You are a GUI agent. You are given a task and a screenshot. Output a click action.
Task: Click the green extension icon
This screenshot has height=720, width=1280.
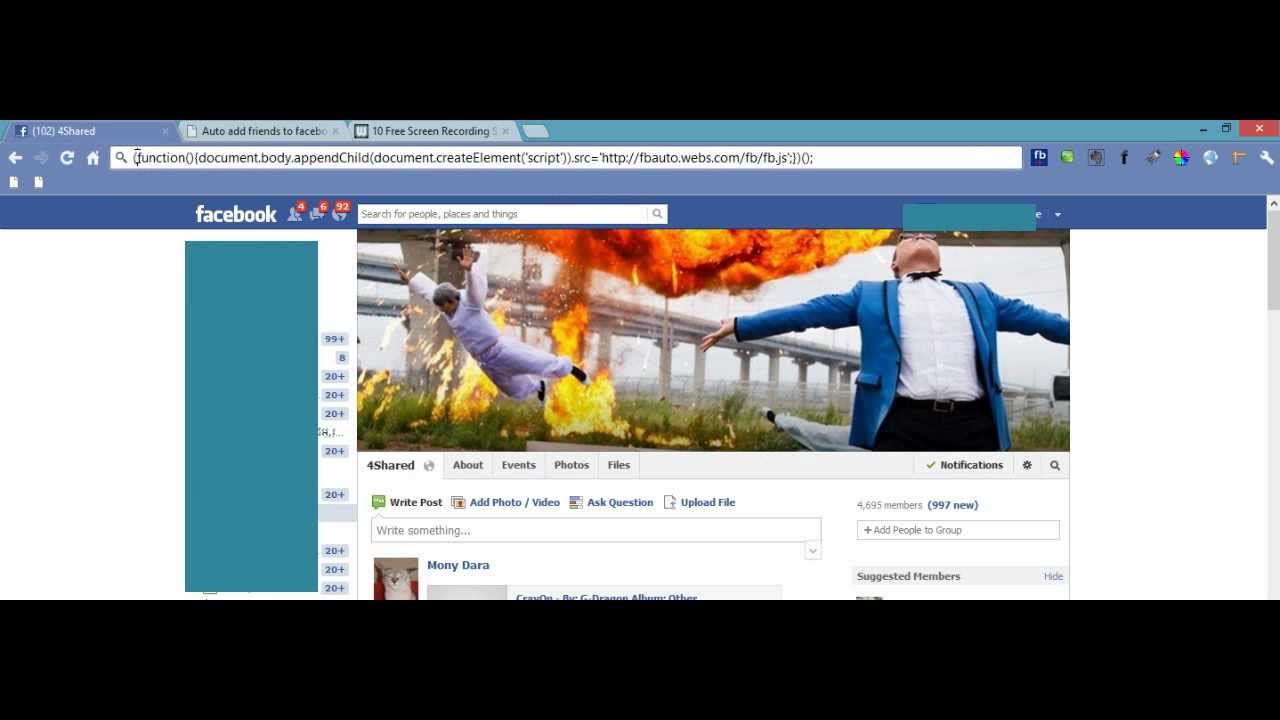pos(1067,157)
